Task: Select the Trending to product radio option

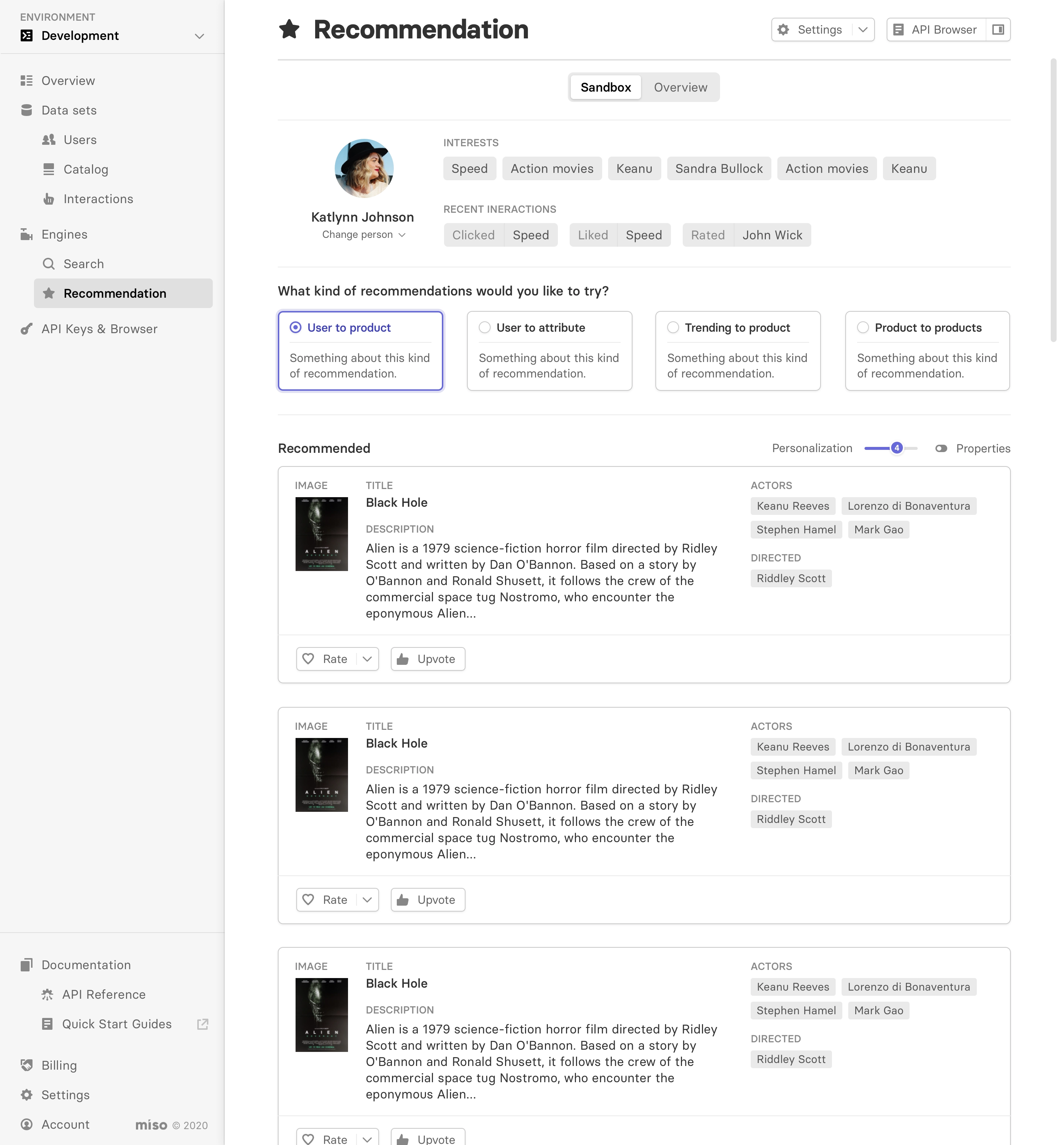Action: click(x=673, y=328)
